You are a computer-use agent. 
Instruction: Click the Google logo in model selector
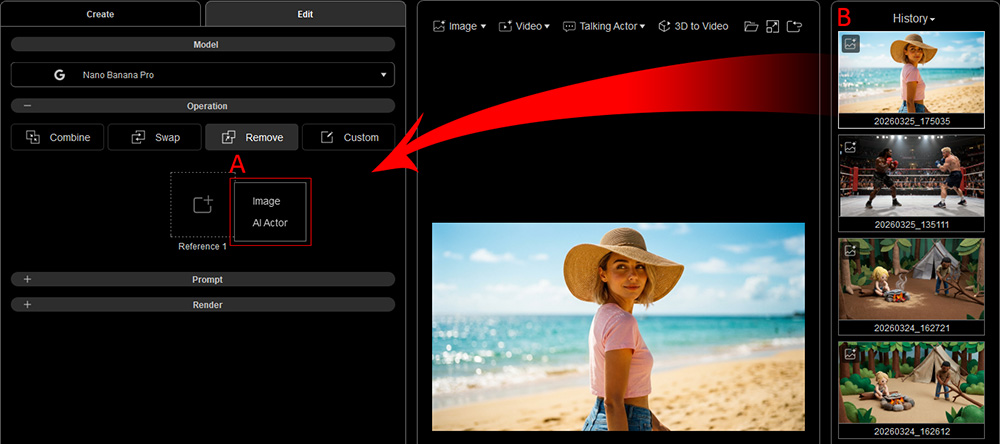pyautogui.click(x=60, y=75)
